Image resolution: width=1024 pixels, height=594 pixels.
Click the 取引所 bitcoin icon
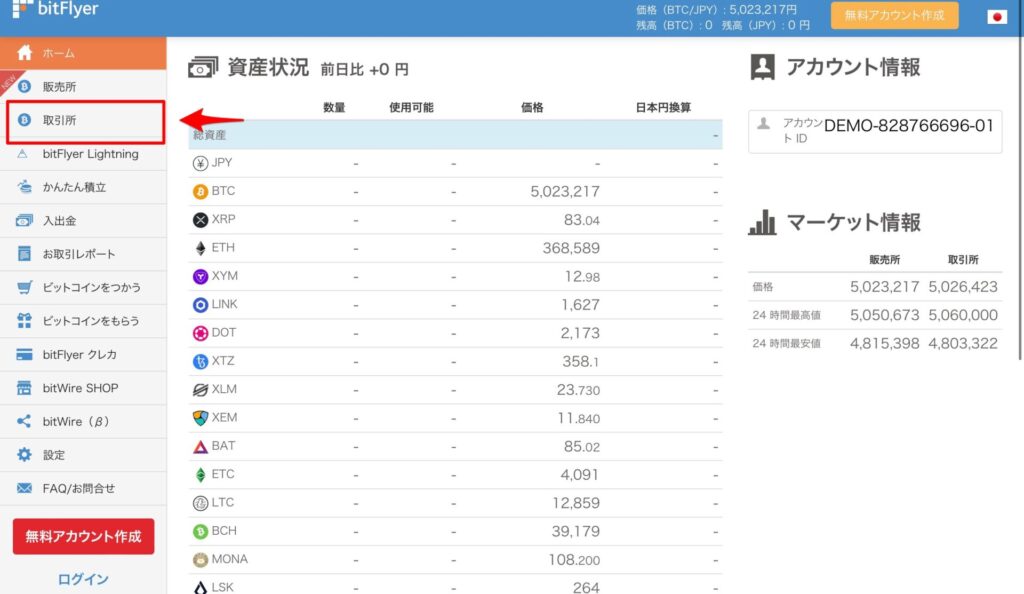[x=24, y=120]
